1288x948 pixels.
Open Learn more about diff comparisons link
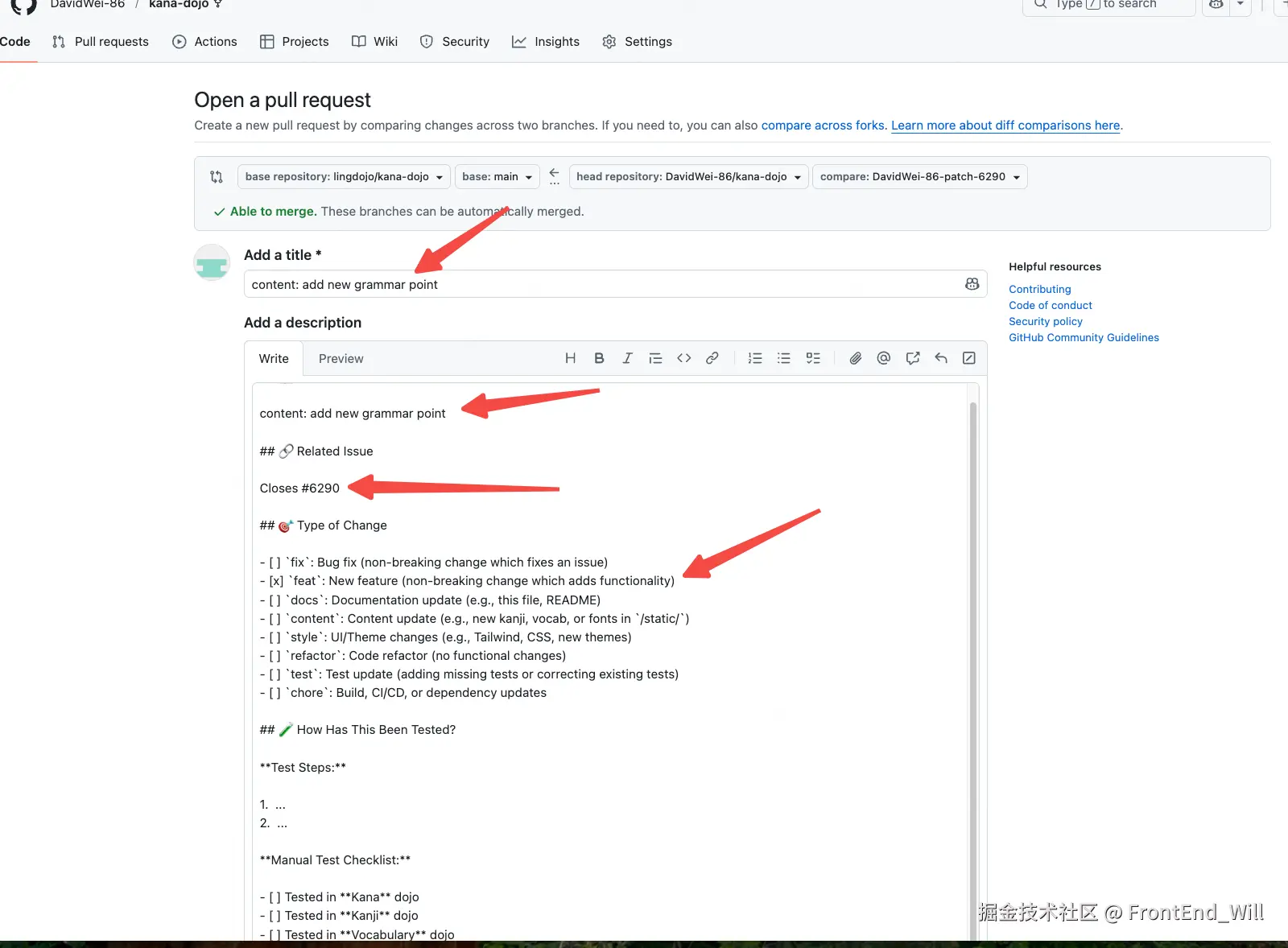(x=1005, y=126)
